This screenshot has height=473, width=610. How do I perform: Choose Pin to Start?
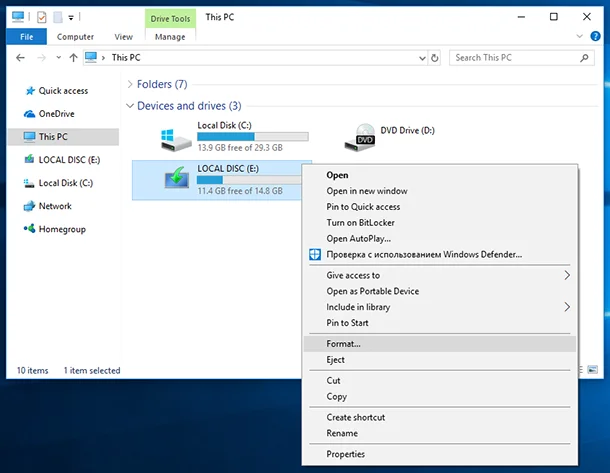click(x=440, y=323)
